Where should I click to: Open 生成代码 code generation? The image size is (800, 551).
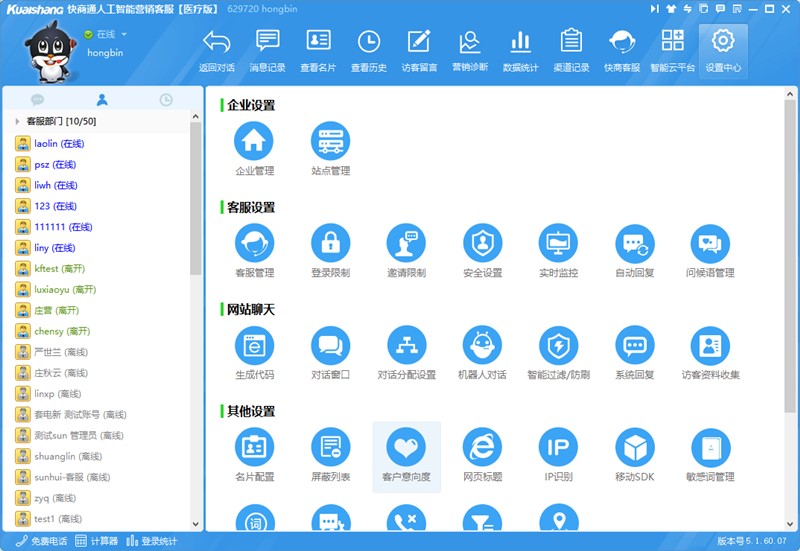click(x=254, y=345)
